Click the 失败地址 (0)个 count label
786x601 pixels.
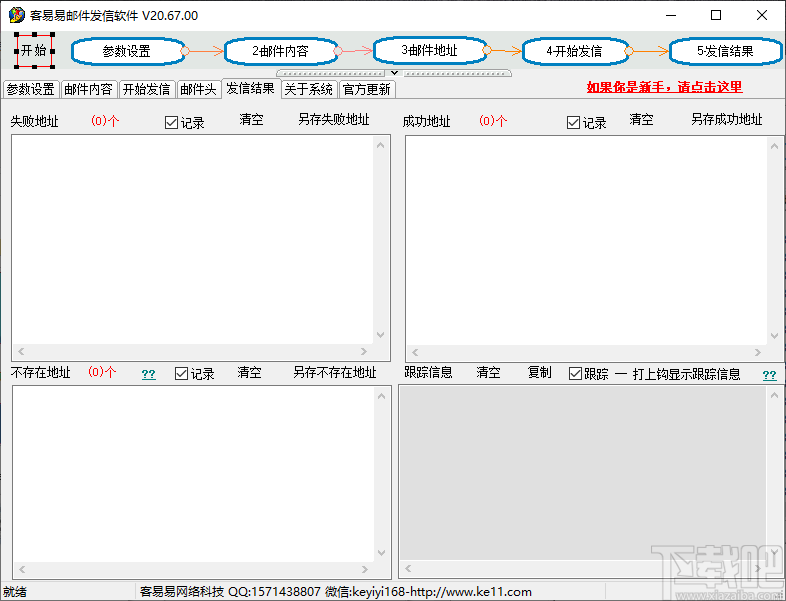tap(105, 121)
